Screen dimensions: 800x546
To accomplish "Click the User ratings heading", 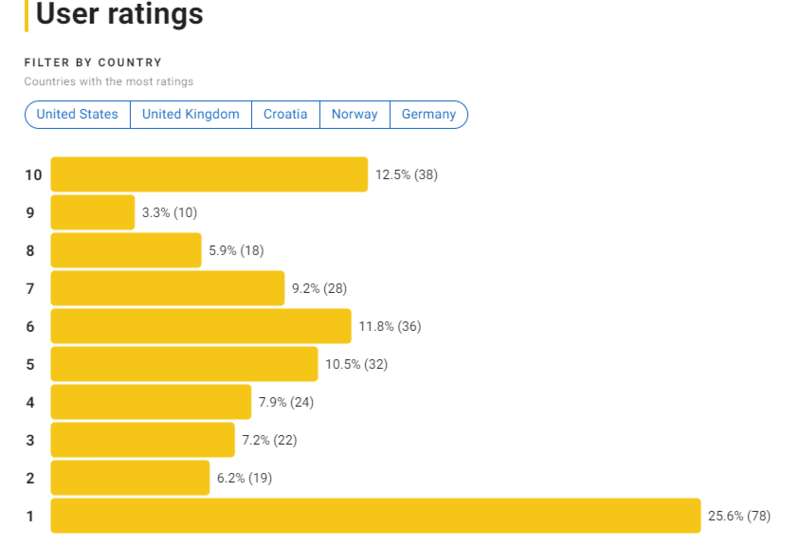I will (x=119, y=13).
